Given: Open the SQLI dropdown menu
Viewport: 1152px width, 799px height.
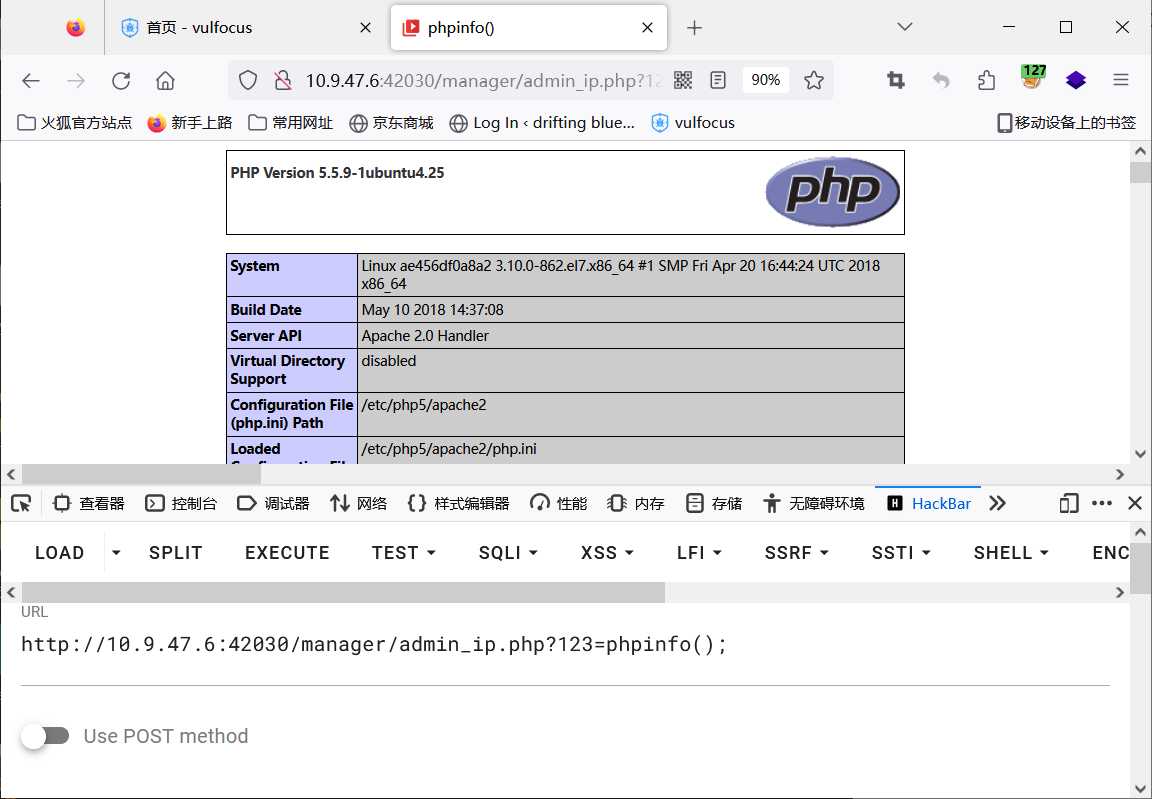Looking at the screenshot, I should click(x=508, y=553).
